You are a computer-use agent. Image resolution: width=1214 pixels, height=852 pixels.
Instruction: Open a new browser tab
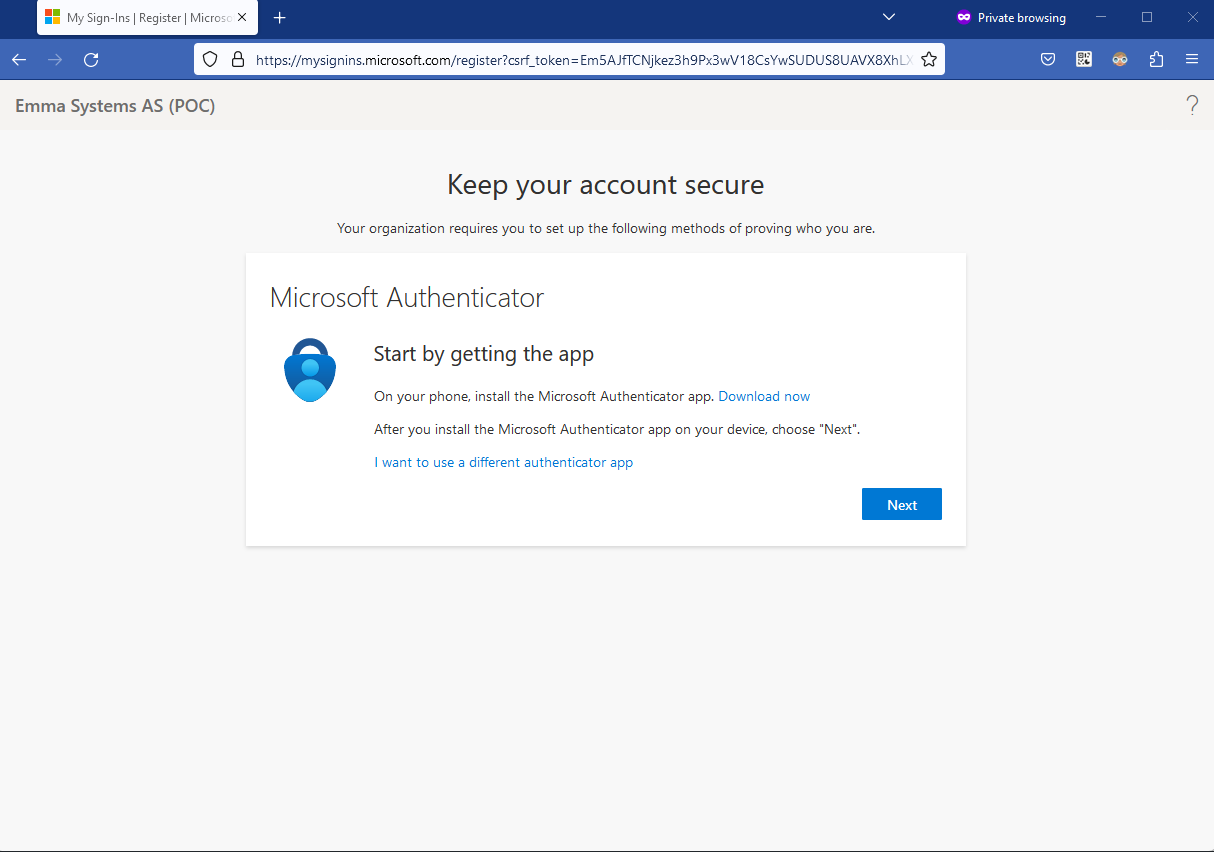(280, 17)
